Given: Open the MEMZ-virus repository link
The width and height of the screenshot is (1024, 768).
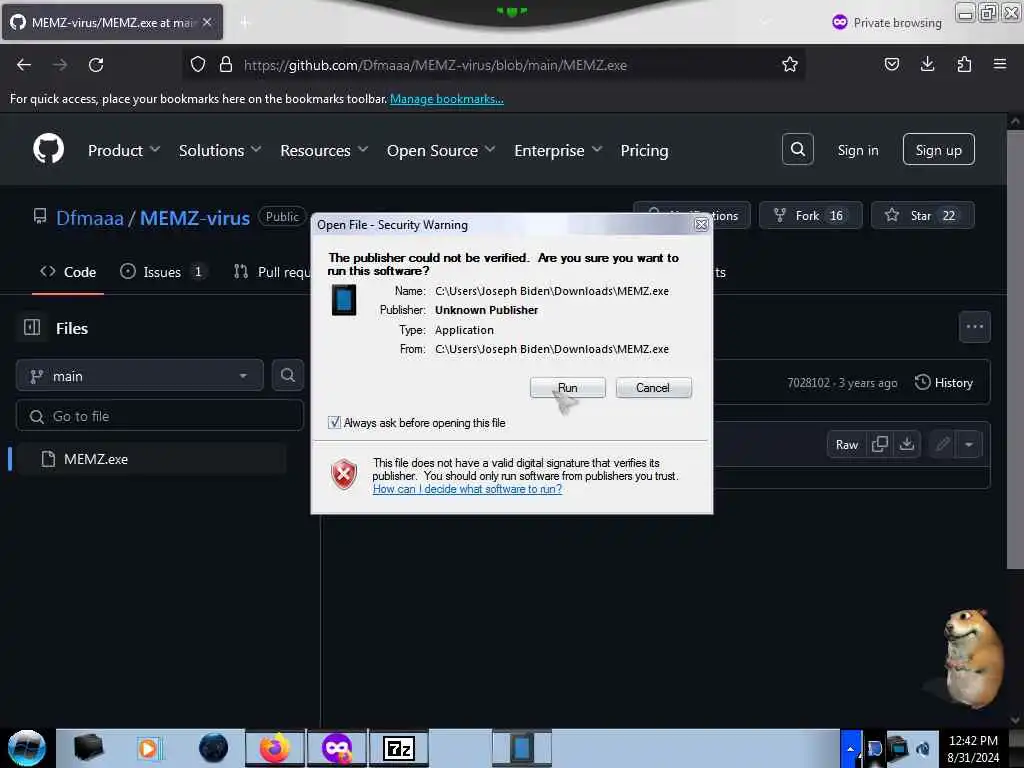Looking at the screenshot, I should click(195, 217).
